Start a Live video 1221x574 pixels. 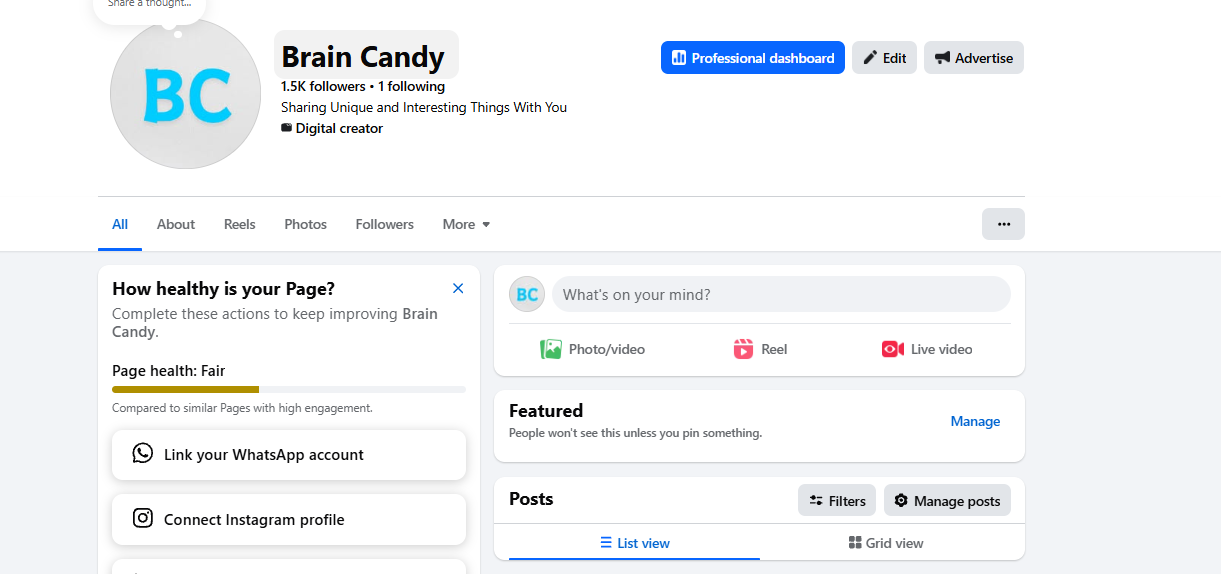click(927, 349)
